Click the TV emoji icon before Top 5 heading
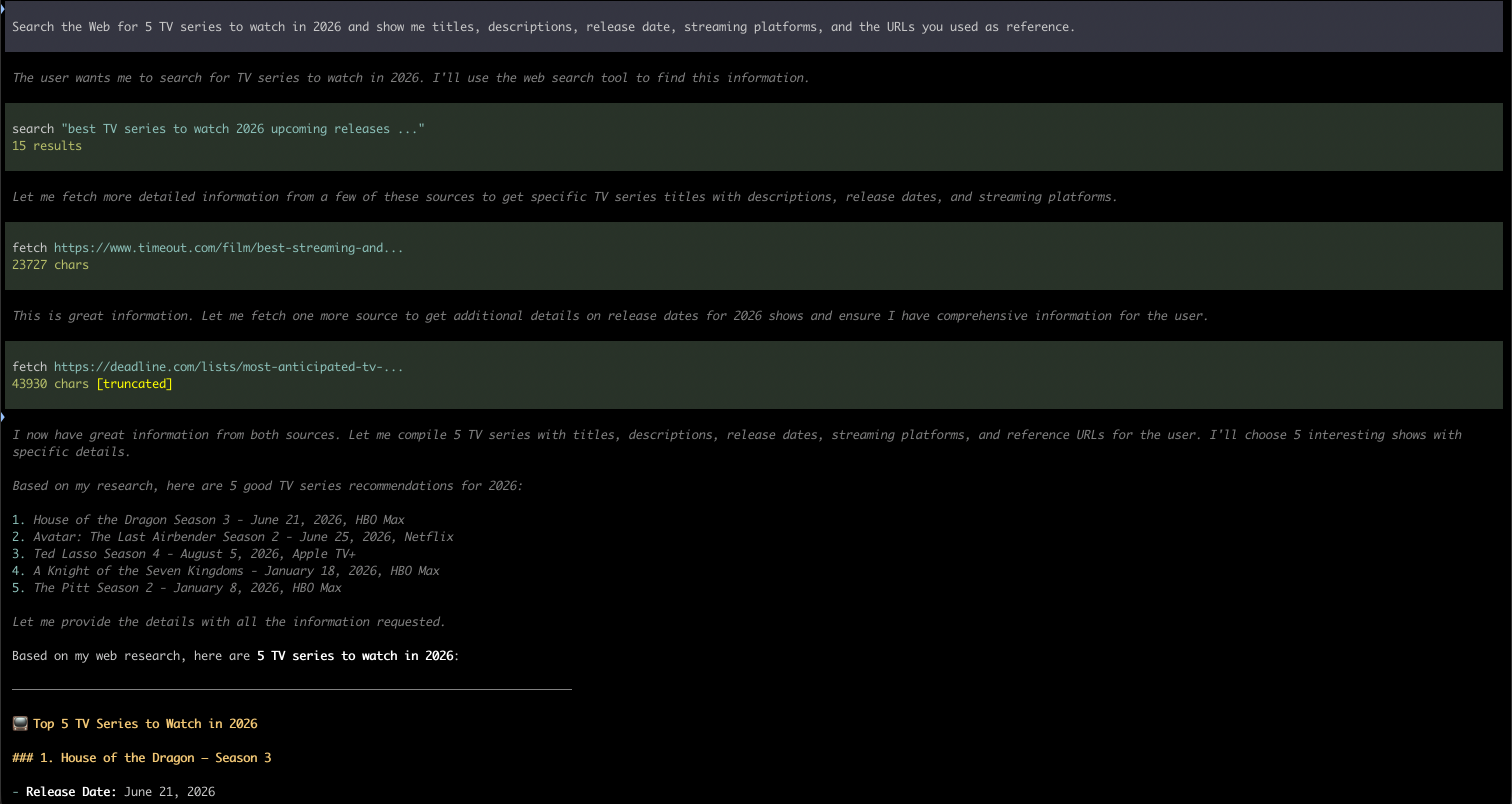 coord(20,723)
